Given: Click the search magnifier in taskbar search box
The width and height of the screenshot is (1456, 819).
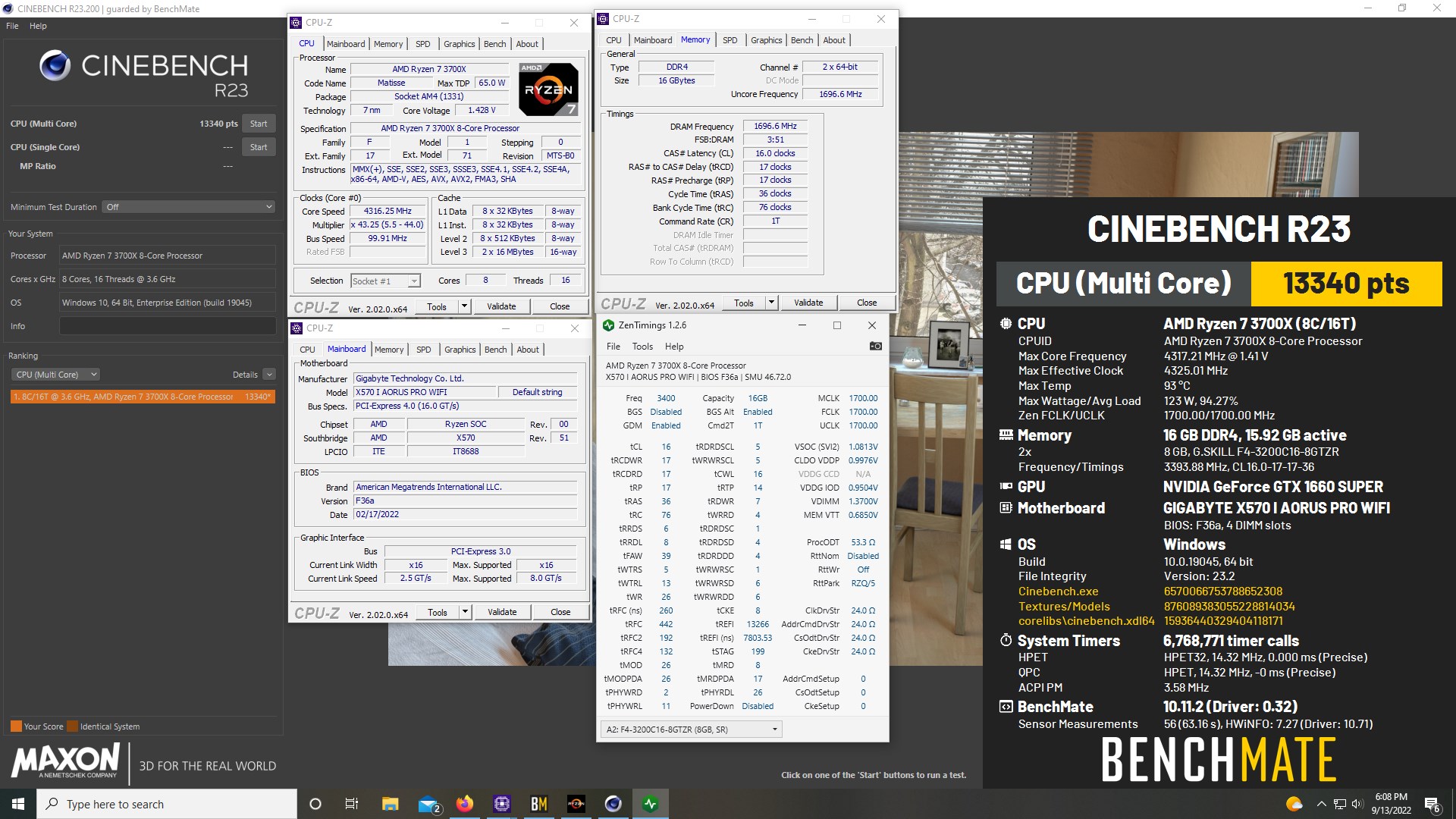Looking at the screenshot, I should (52, 804).
